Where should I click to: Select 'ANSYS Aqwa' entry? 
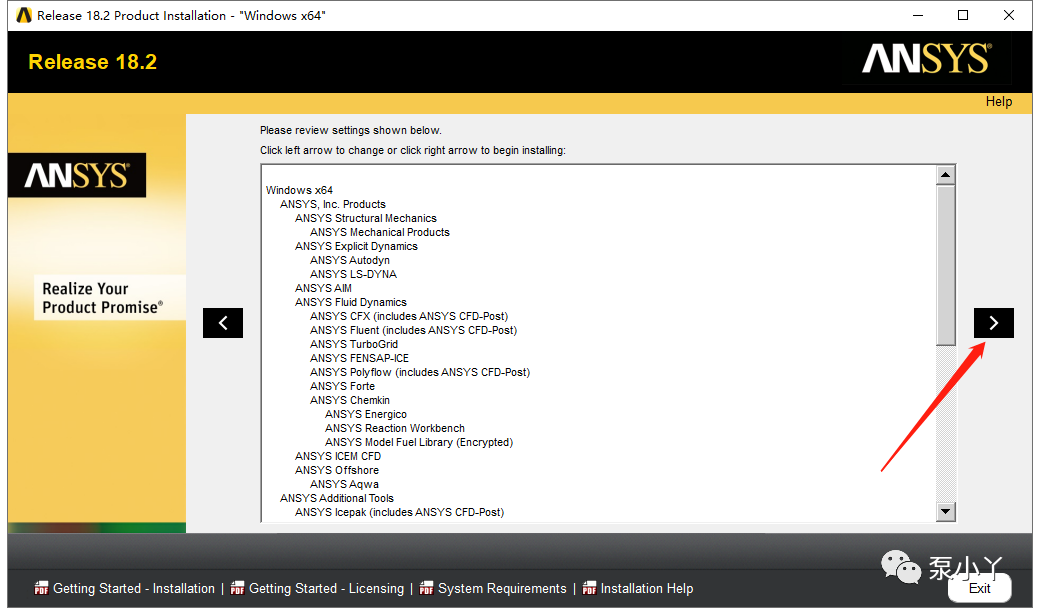(344, 484)
